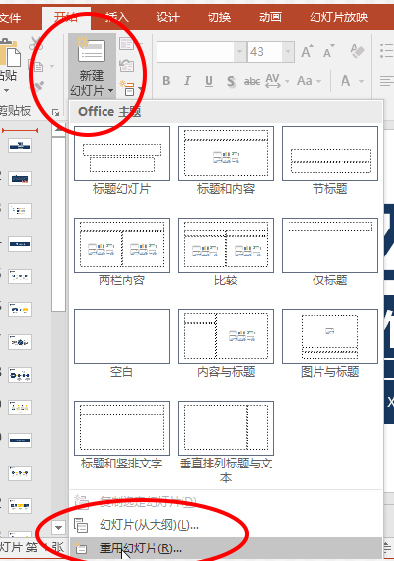Viewport: 394px width, 561px height.
Task: Toggle Bold formatting
Action: pos(166,81)
